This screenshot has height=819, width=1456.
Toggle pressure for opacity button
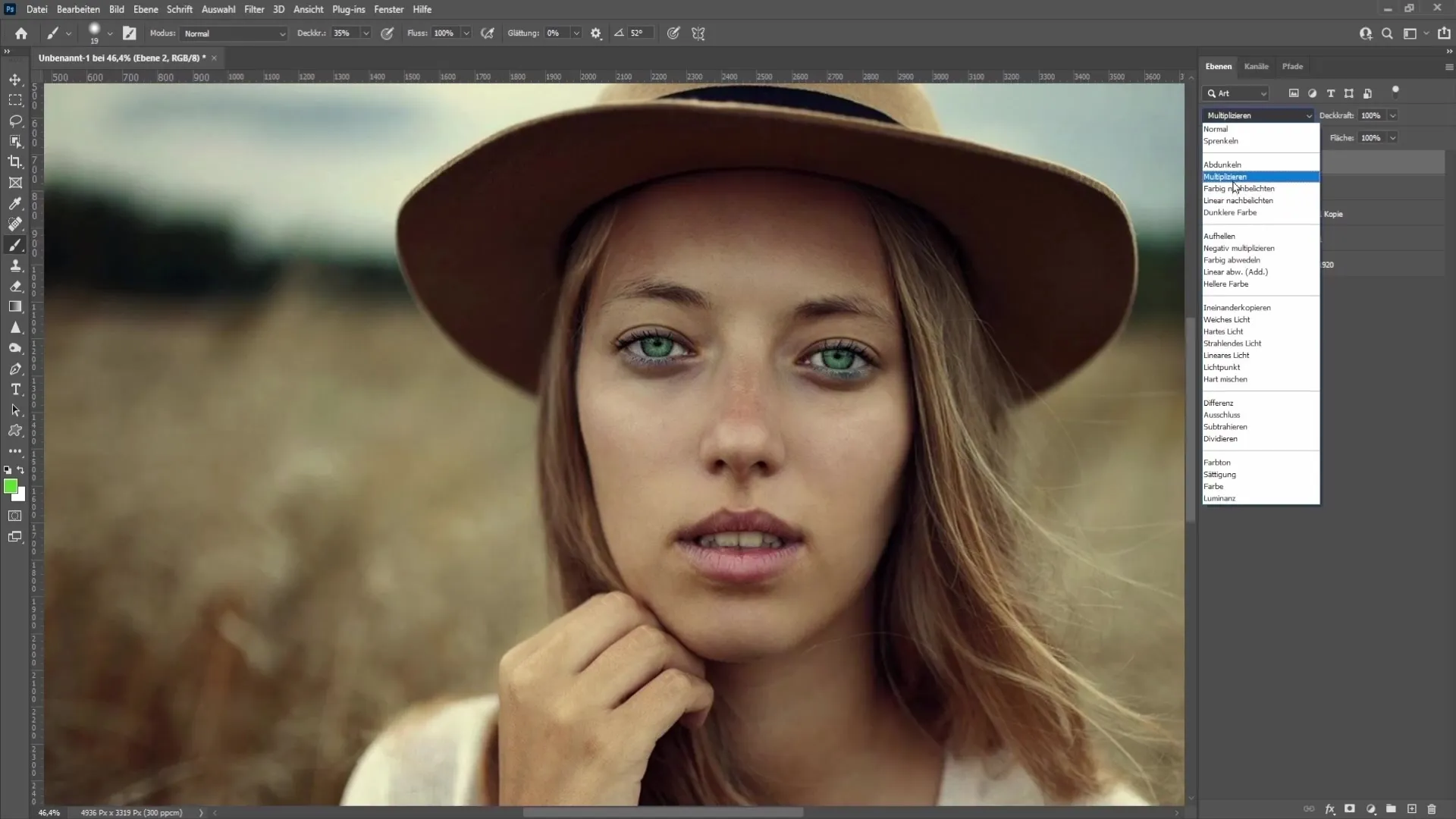coord(388,33)
